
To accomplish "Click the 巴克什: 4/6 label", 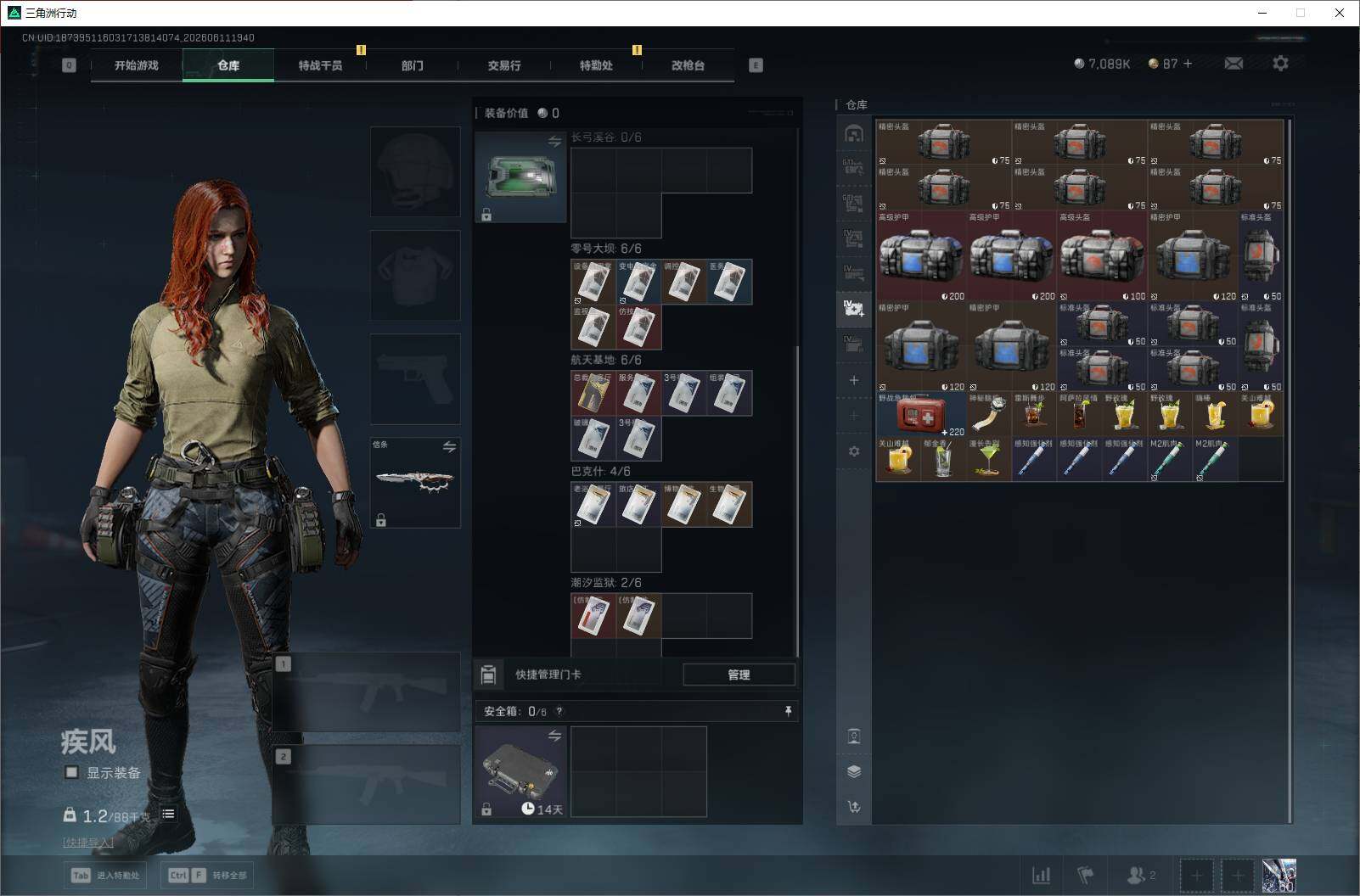I will pos(600,471).
